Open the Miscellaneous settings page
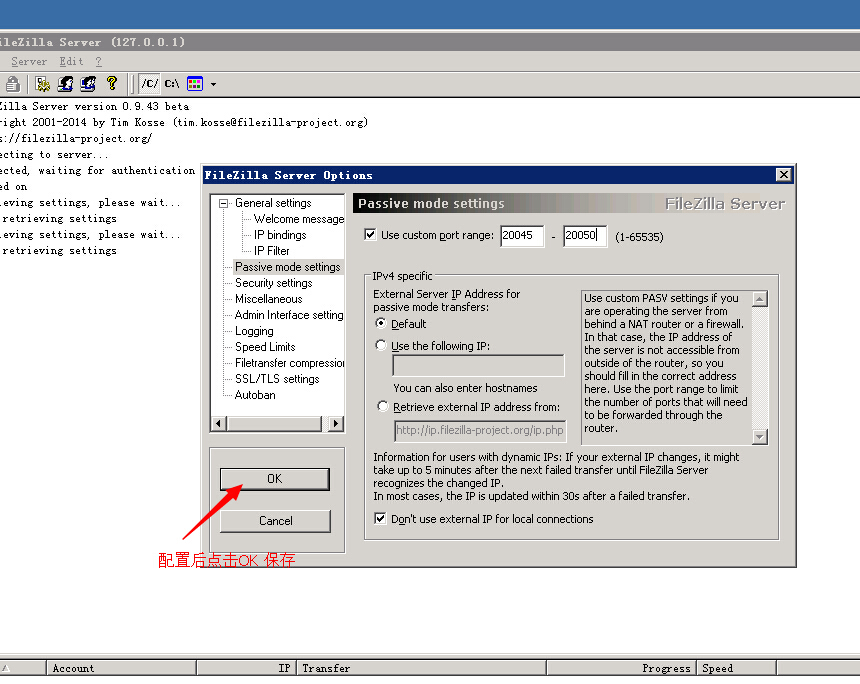Screen dimensions: 860x684 tap(269, 299)
